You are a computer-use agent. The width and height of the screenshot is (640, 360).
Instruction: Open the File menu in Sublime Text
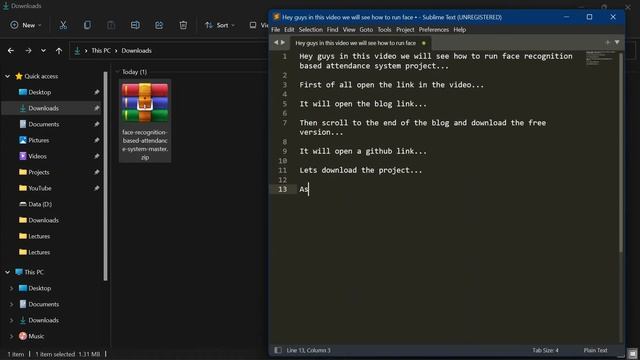click(276, 30)
